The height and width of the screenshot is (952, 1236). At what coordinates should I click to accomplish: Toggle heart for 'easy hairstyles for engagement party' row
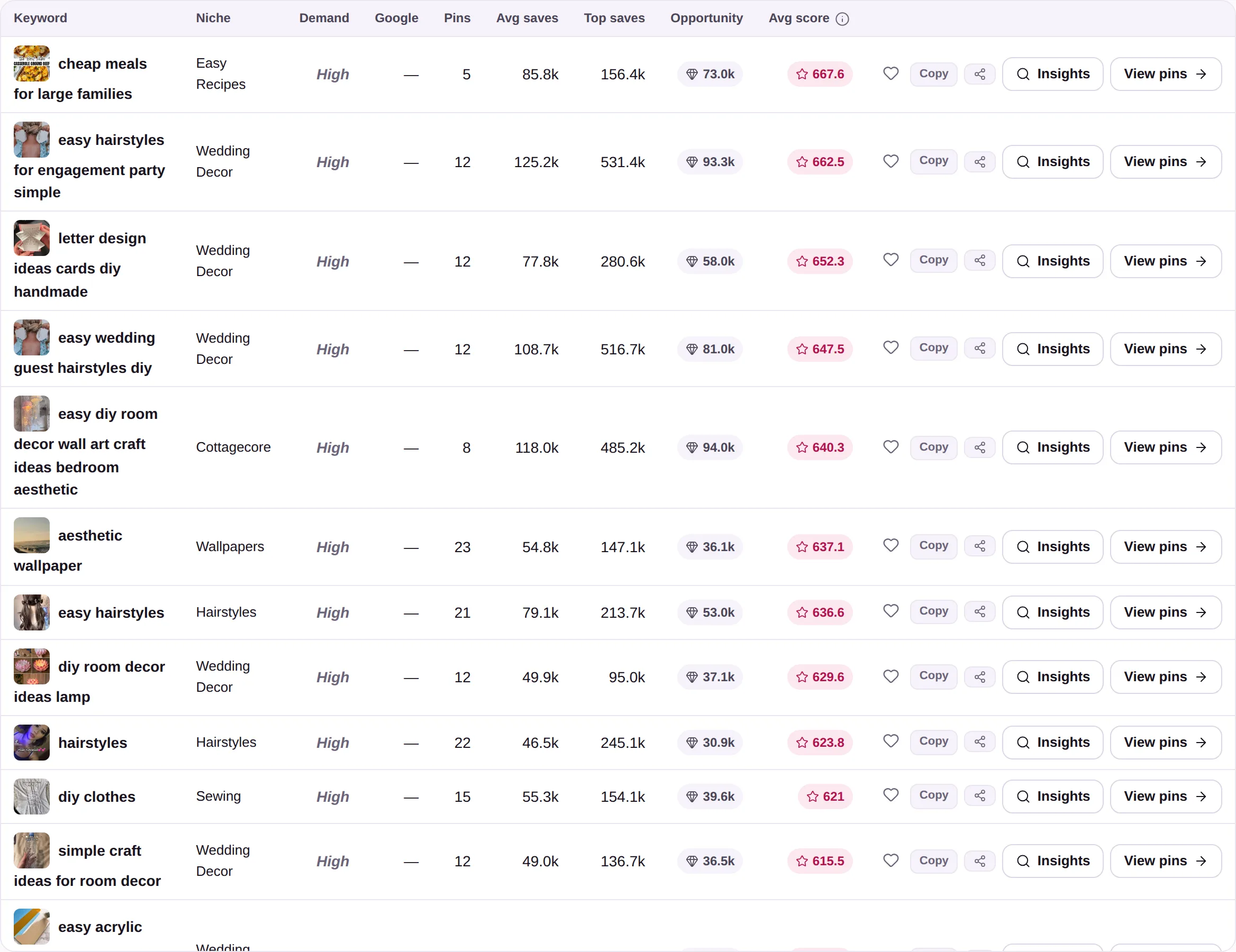pos(891,161)
